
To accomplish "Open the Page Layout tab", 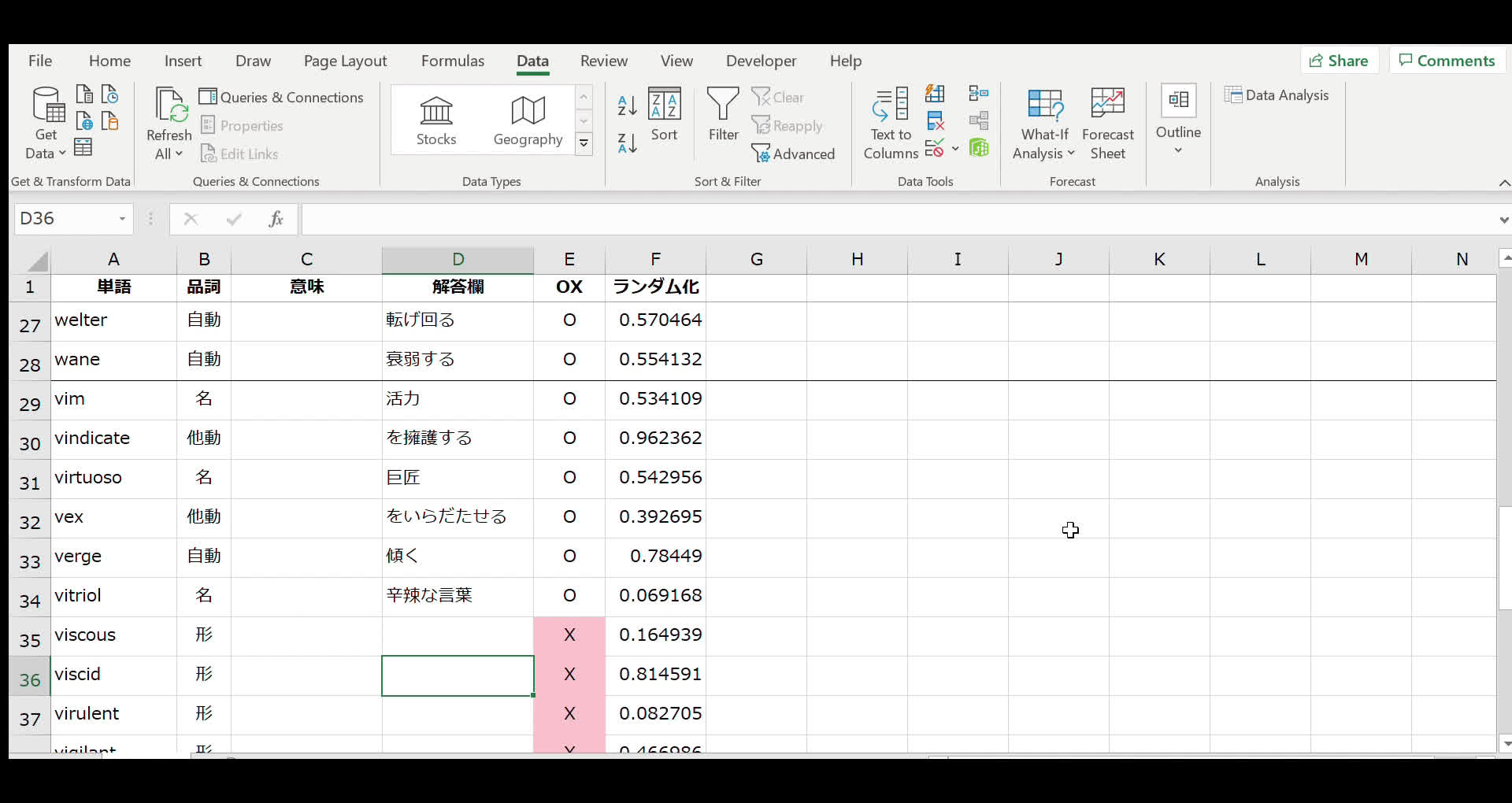I will [x=345, y=61].
